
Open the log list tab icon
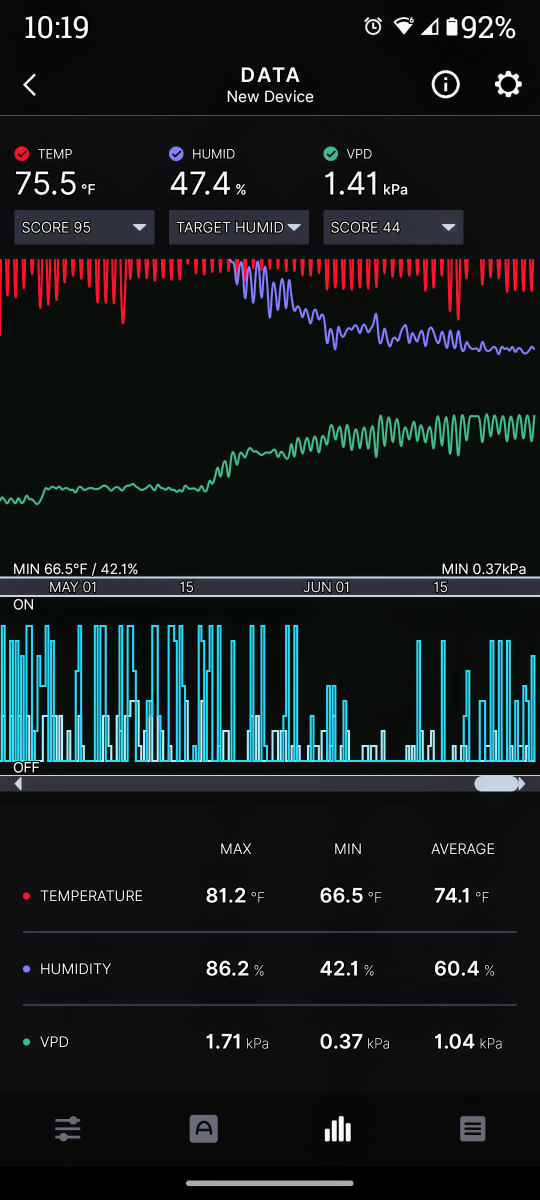pyautogui.click(x=473, y=1130)
